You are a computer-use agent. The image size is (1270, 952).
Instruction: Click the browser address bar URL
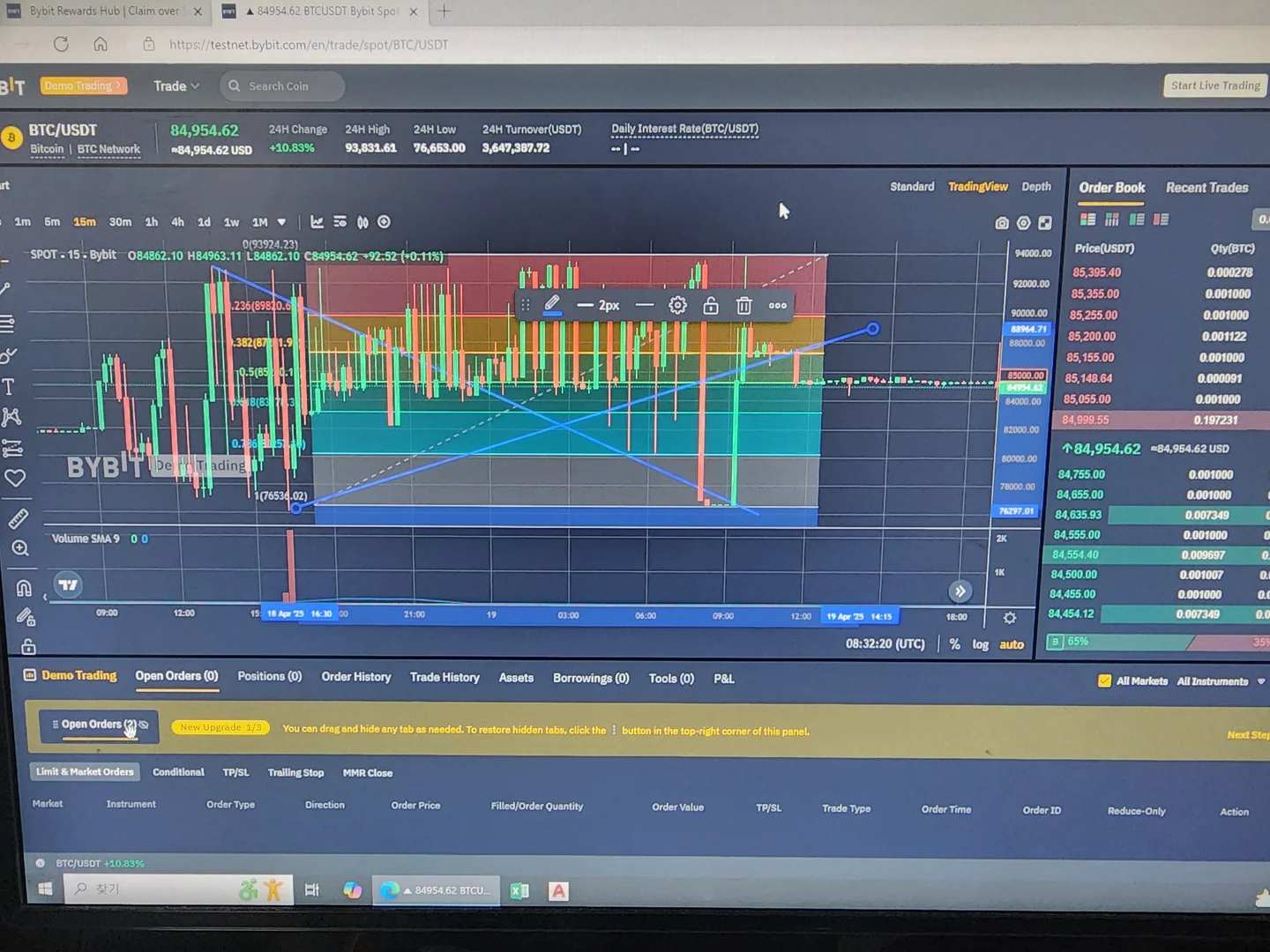tap(309, 45)
